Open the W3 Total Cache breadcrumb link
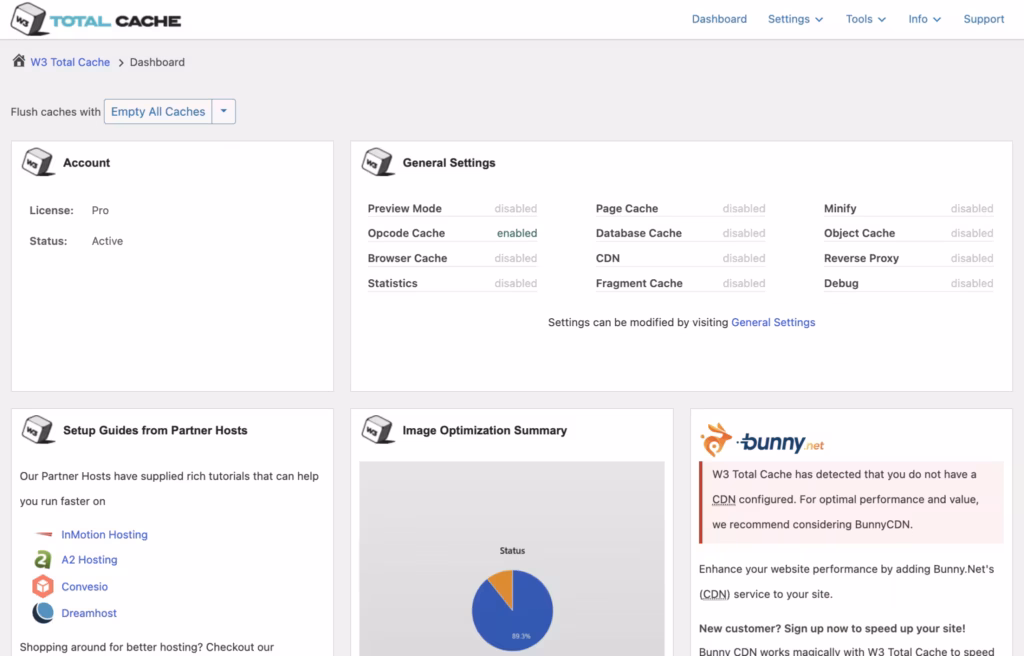 (70, 62)
